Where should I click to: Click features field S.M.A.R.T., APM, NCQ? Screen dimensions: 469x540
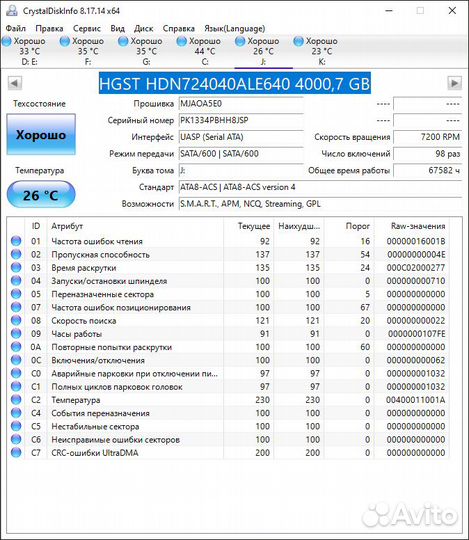click(320, 204)
